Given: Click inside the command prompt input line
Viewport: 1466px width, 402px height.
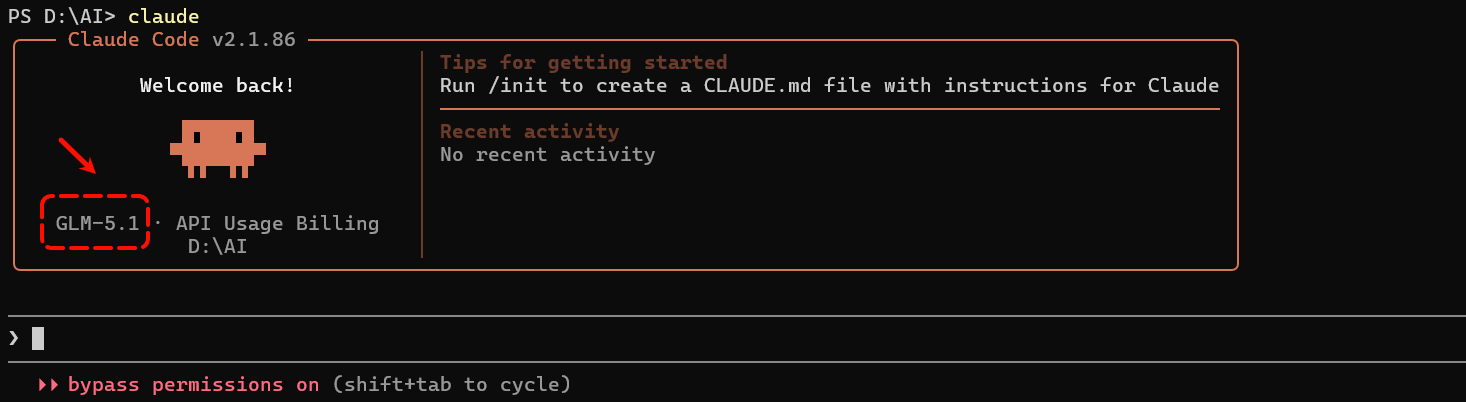Looking at the screenshot, I should 733,339.
